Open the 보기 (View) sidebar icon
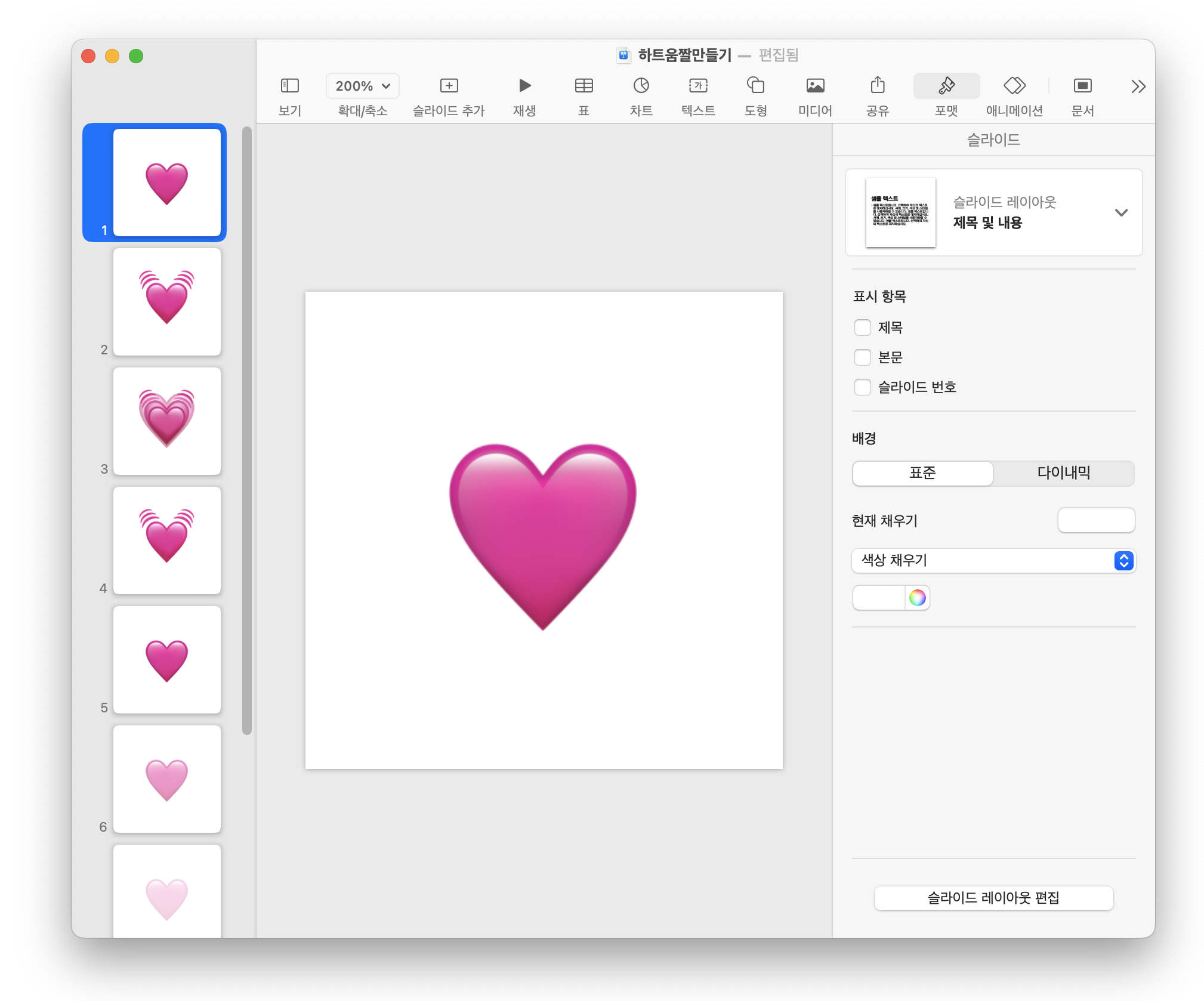The width and height of the screenshot is (1204, 1001). pos(289,86)
